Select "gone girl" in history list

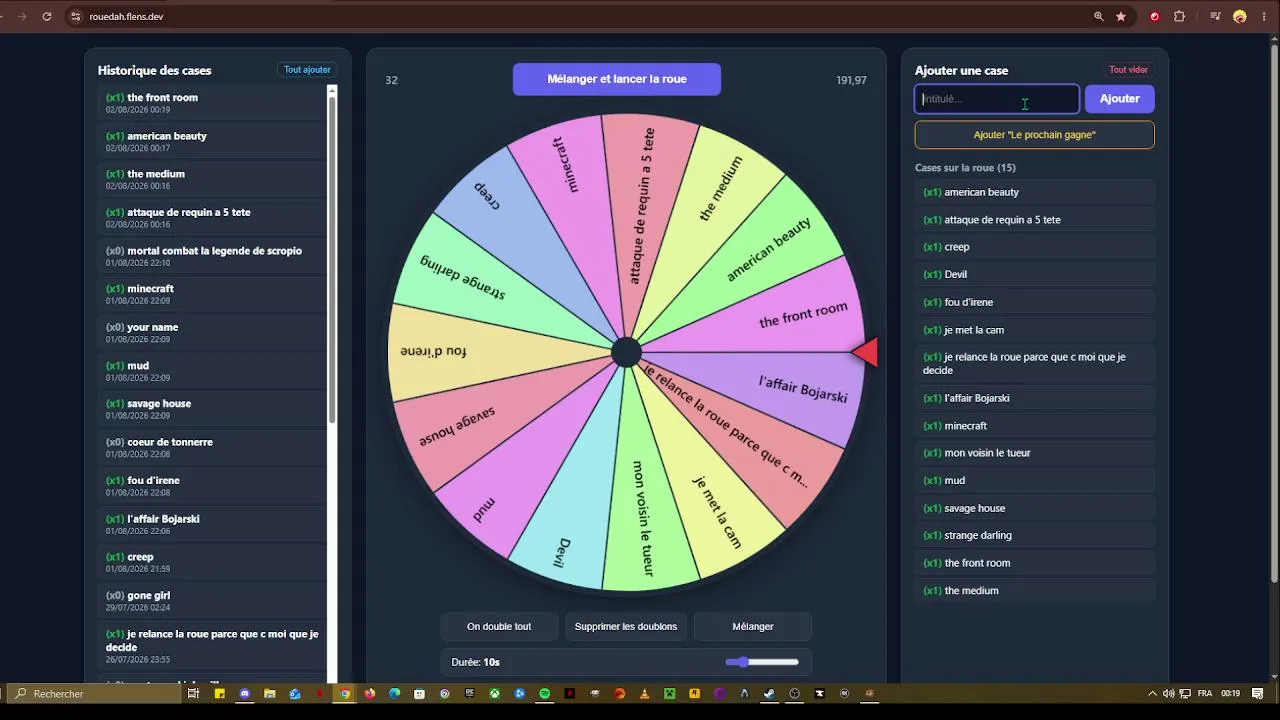(212, 601)
